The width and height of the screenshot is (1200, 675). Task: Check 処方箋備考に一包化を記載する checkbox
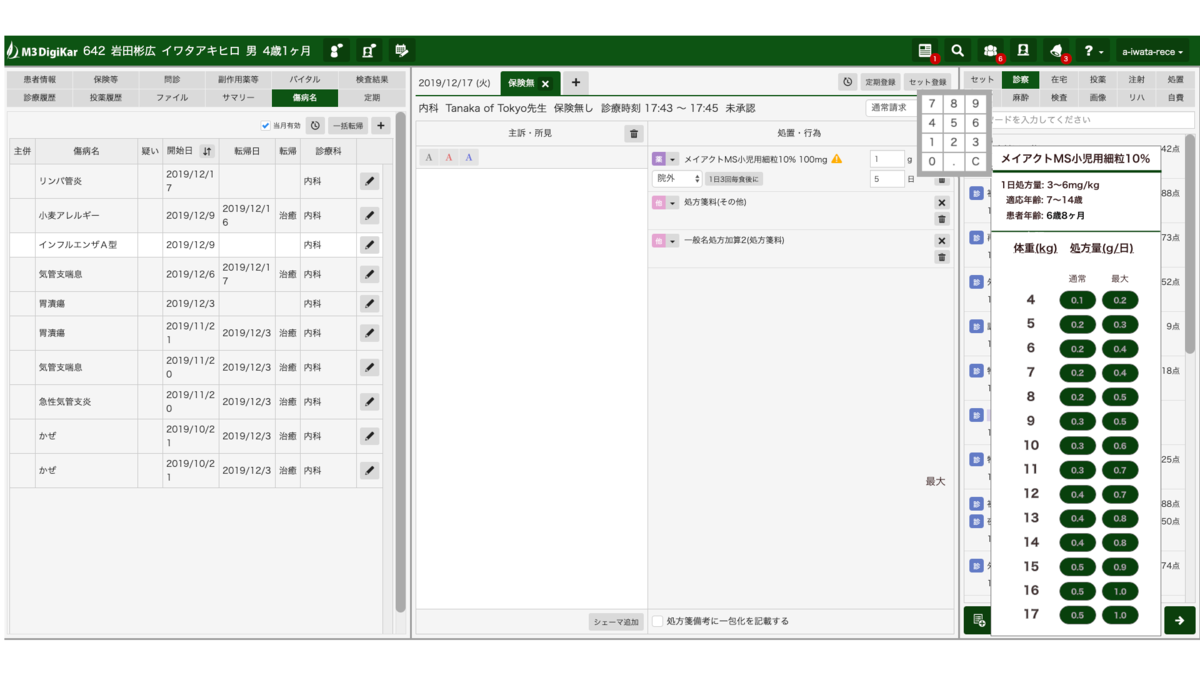(x=657, y=621)
